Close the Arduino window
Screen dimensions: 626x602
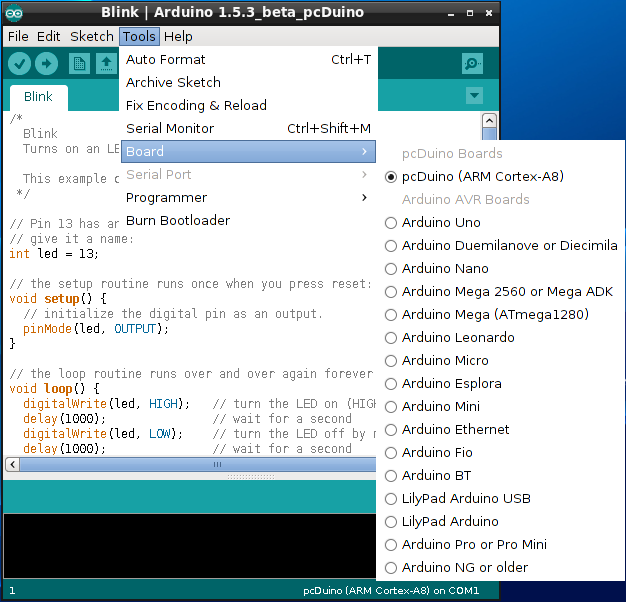tap(489, 13)
